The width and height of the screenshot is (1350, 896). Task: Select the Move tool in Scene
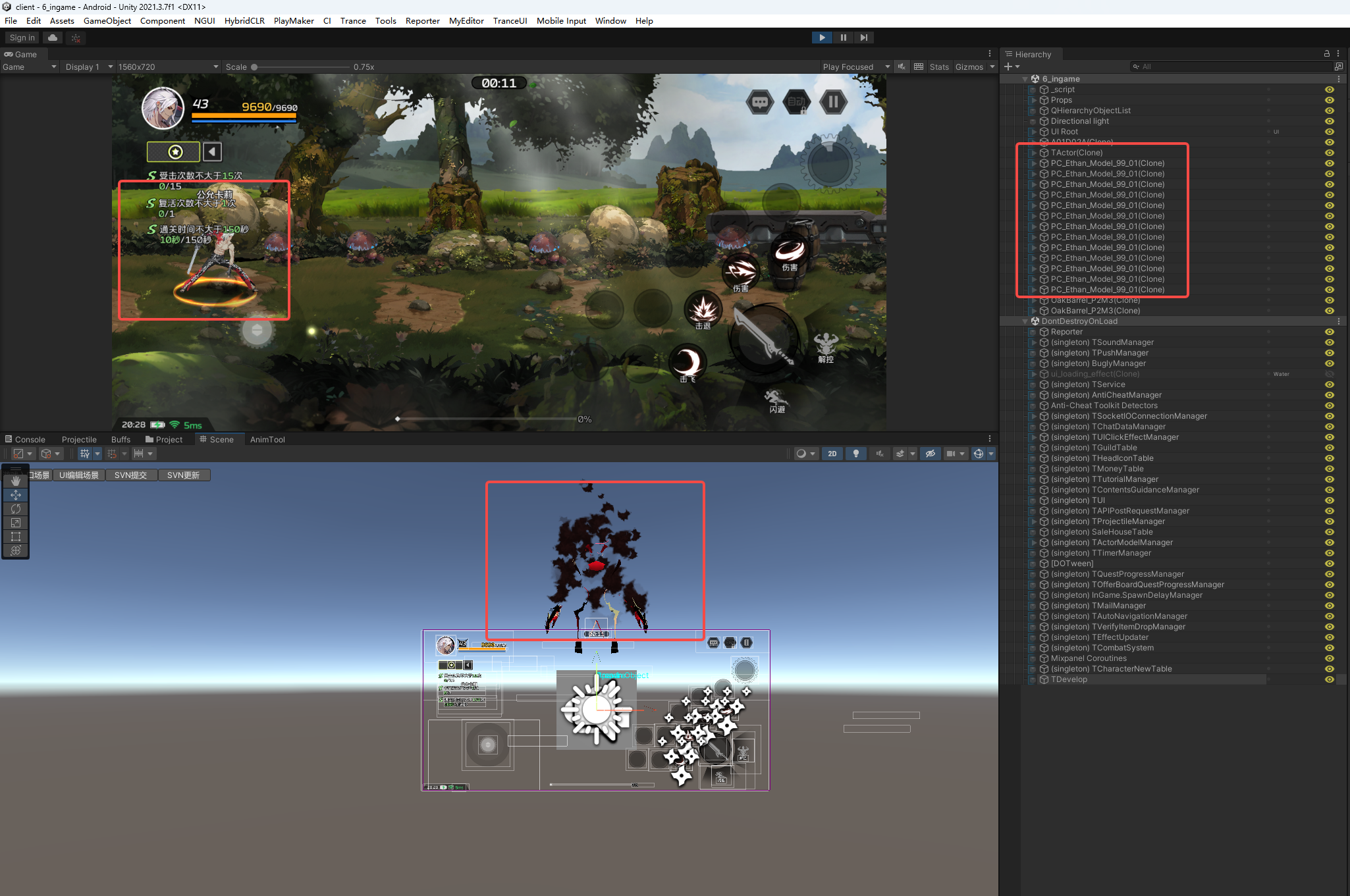16,495
